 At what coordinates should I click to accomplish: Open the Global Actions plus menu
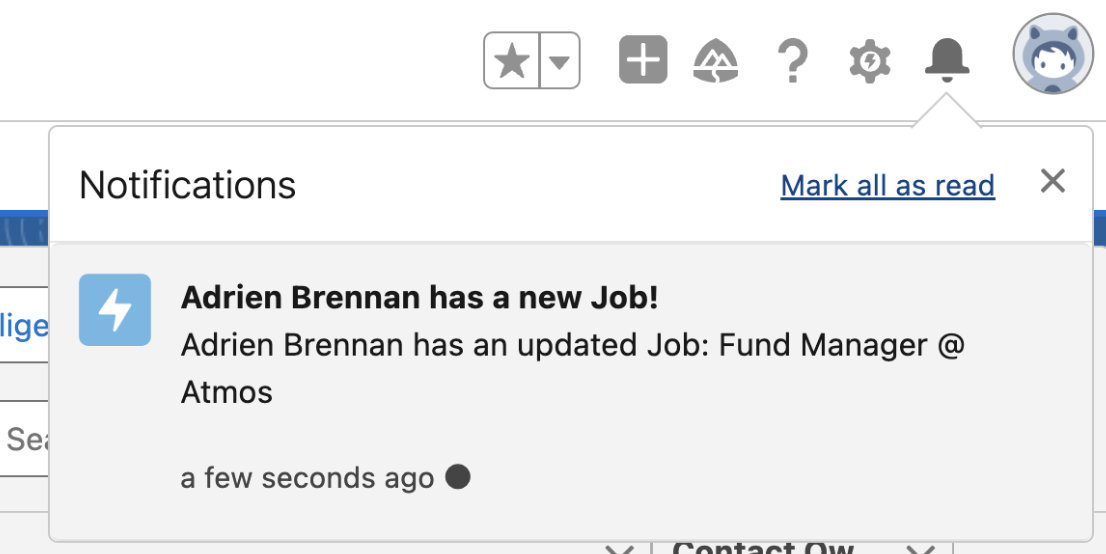pyautogui.click(x=643, y=60)
